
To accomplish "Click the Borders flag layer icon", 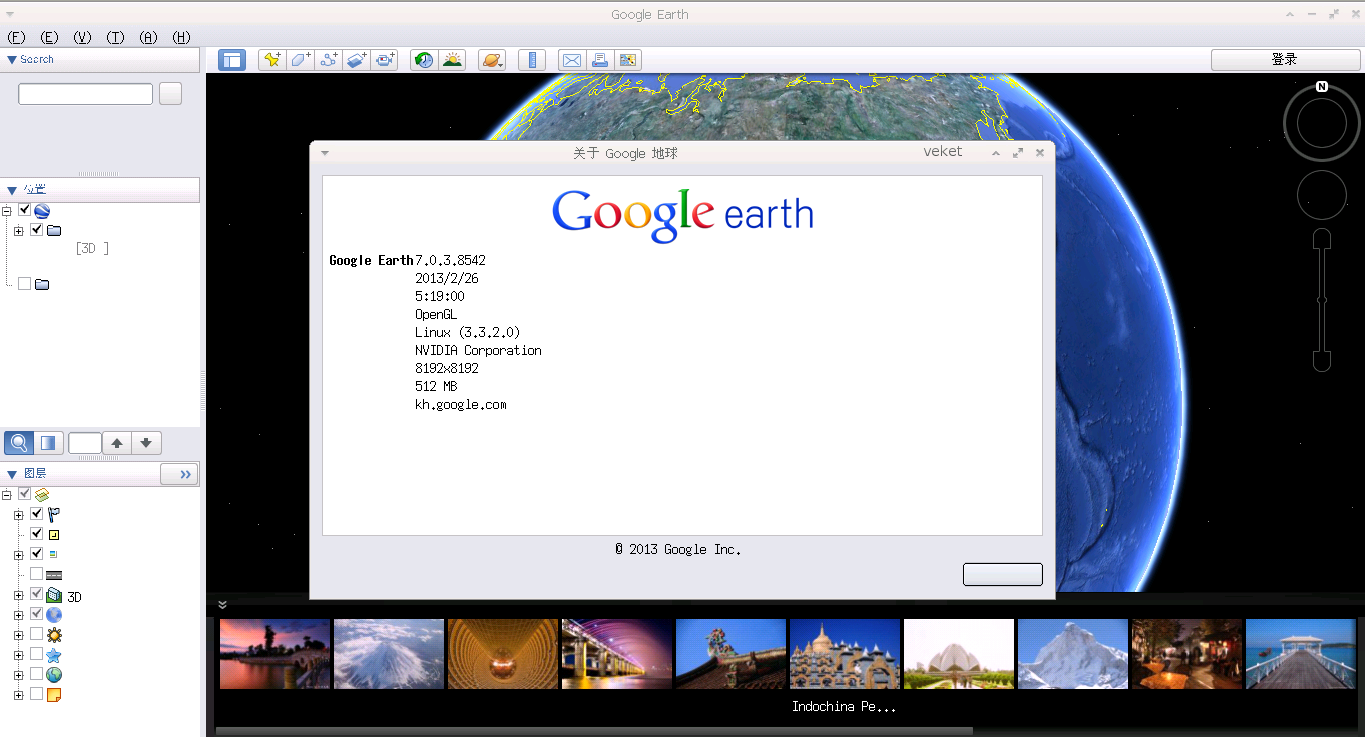I will pos(54,514).
